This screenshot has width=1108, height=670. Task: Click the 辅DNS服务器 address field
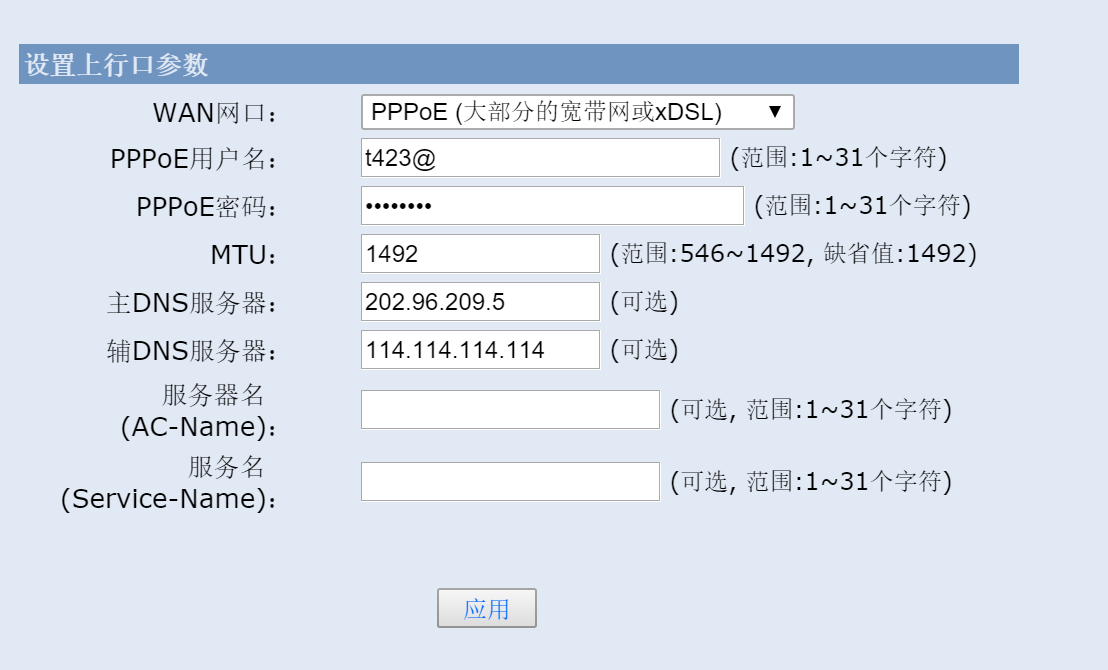coord(479,350)
